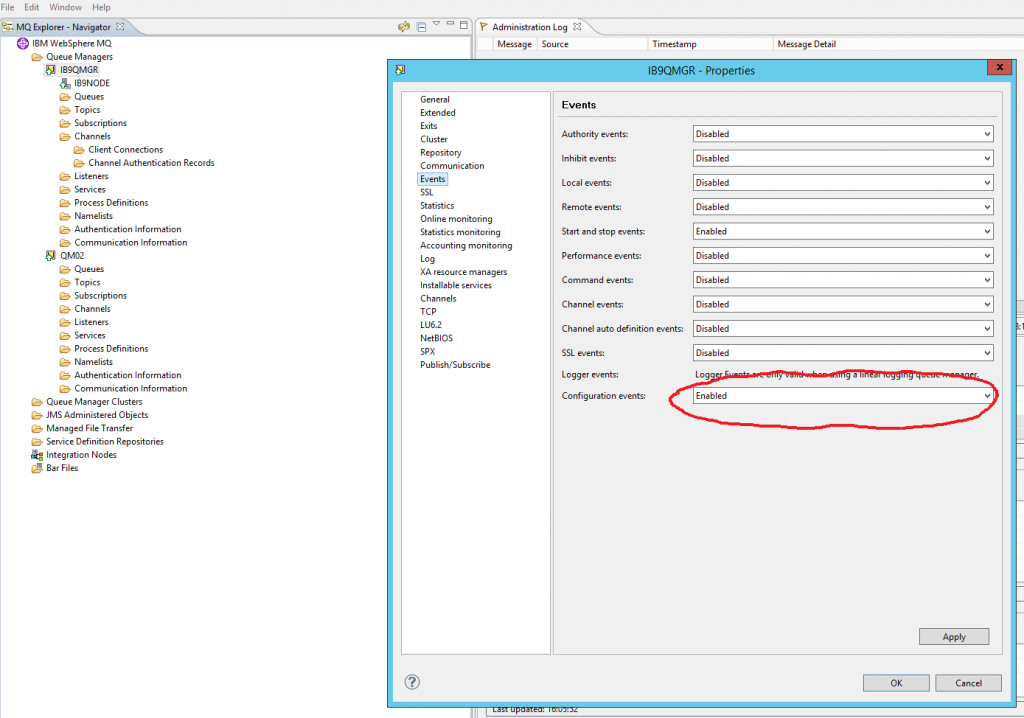
Task: Click the Bar Files folder icon
Action: click(x=37, y=468)
